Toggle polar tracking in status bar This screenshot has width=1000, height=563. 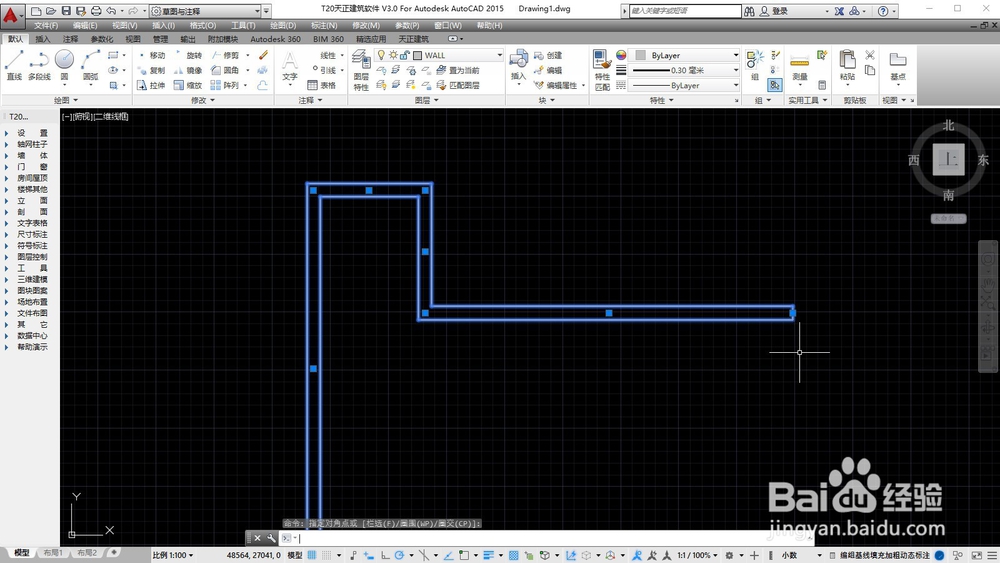400,555
